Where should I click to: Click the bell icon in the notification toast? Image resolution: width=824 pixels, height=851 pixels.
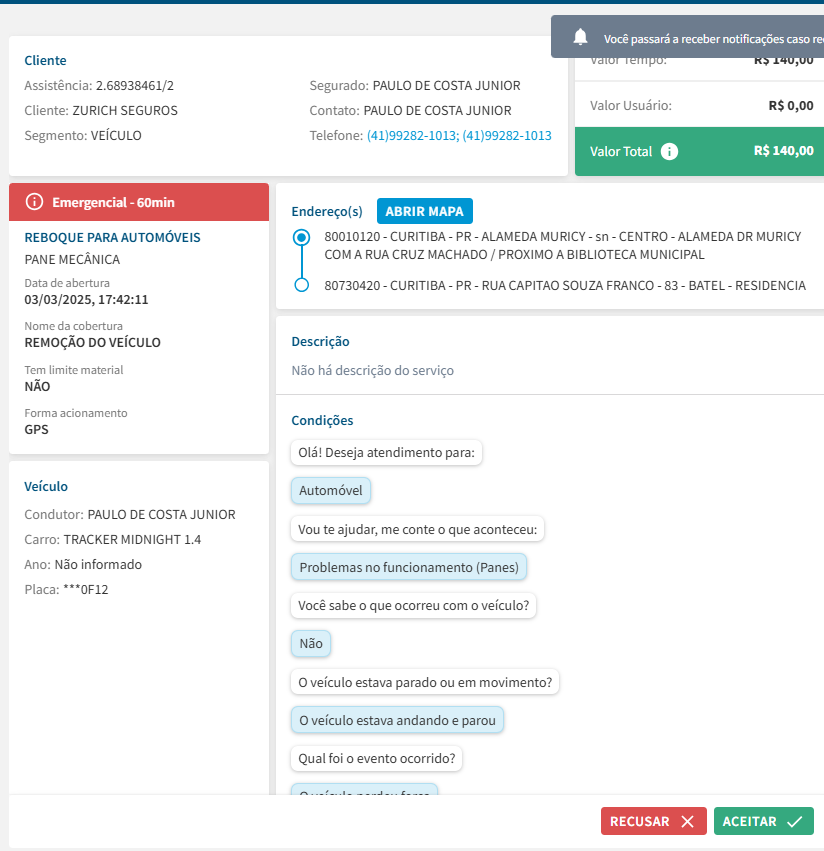(580, 37)
